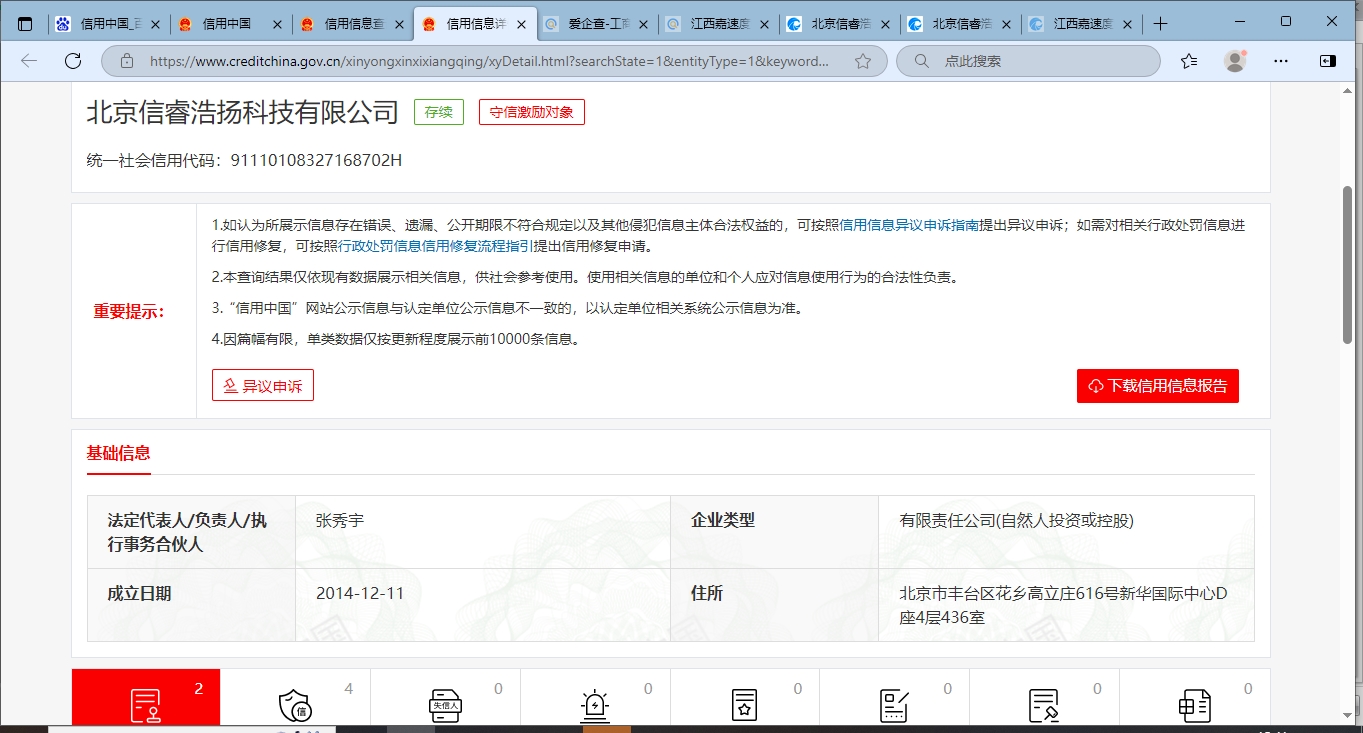
Task: Select the 失信人 category icon
Action: pyautogui.click(x=445, y=705)
